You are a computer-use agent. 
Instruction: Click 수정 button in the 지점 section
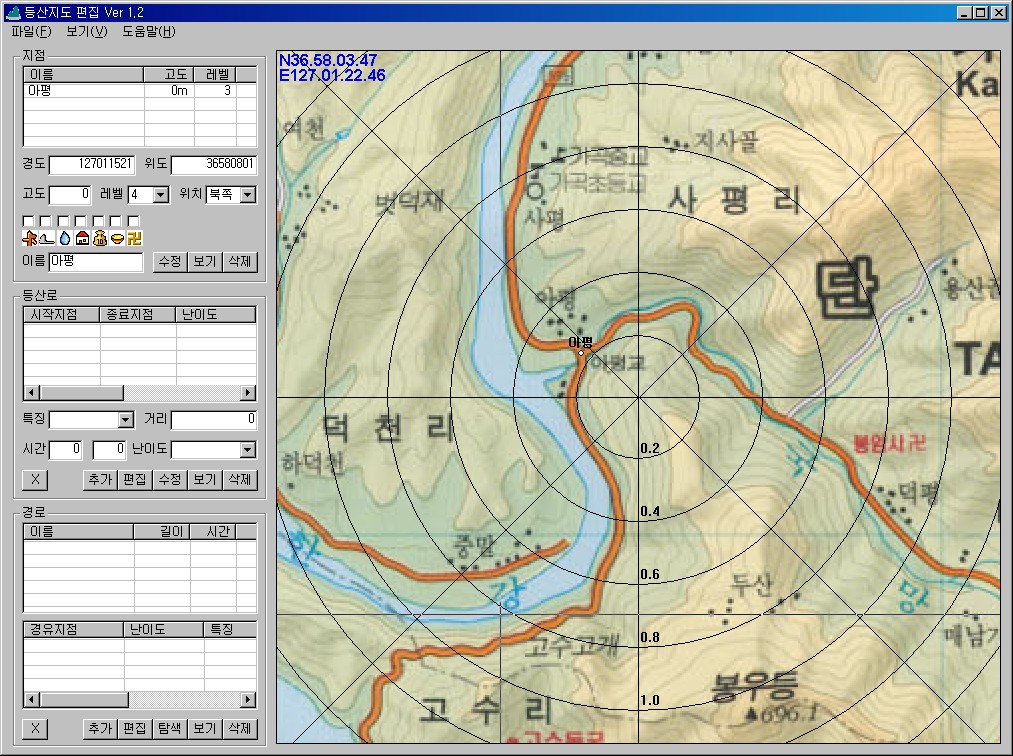170,262
